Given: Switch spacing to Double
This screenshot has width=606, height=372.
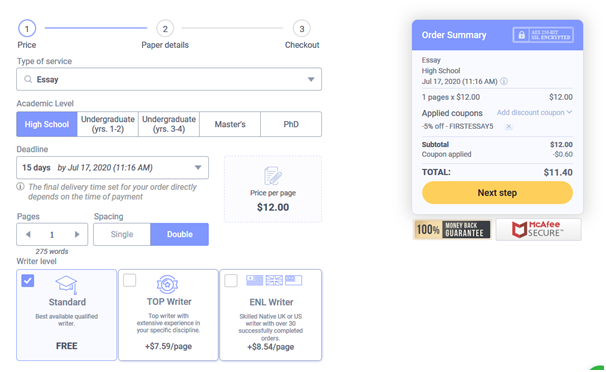Looking at the screenshot, I should pyautogui.click(x=180, y=234).
